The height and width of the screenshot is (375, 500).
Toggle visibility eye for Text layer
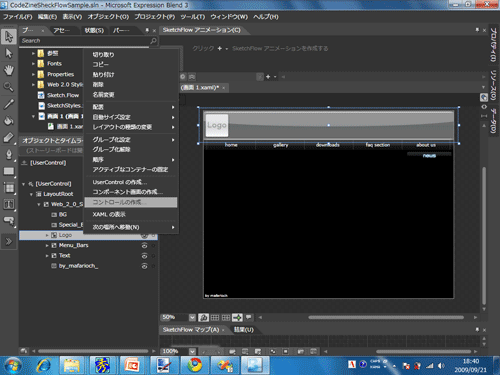(144, 256)
